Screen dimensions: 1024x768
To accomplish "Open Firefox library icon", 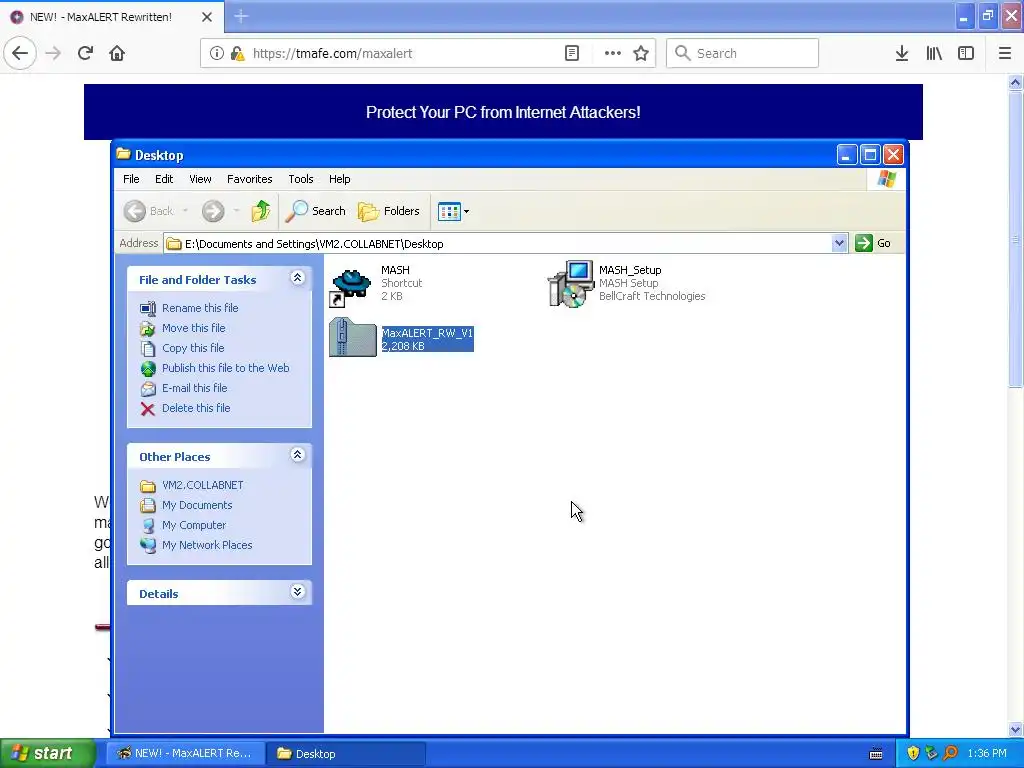I will tap(934, 53).
